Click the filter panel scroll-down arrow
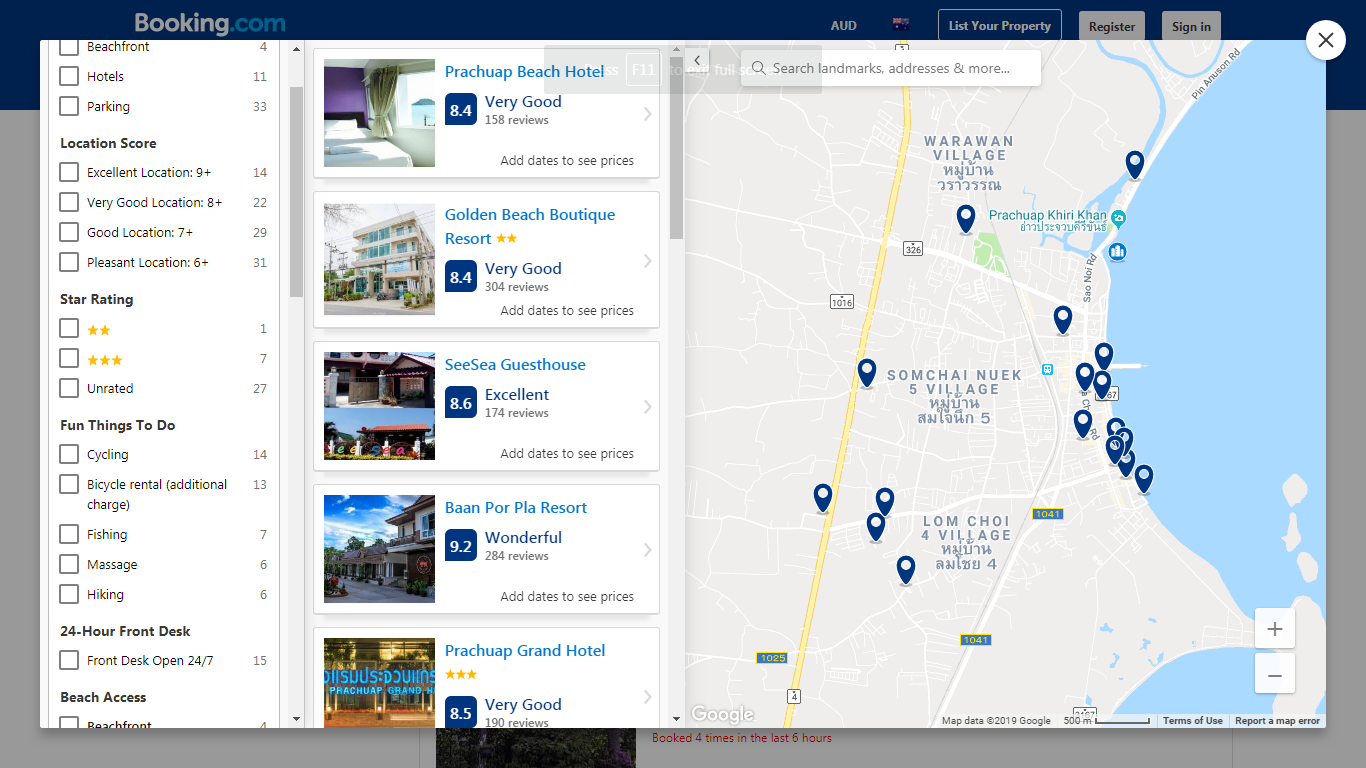This screenshot has width=1366, height=768. (296, 719)
